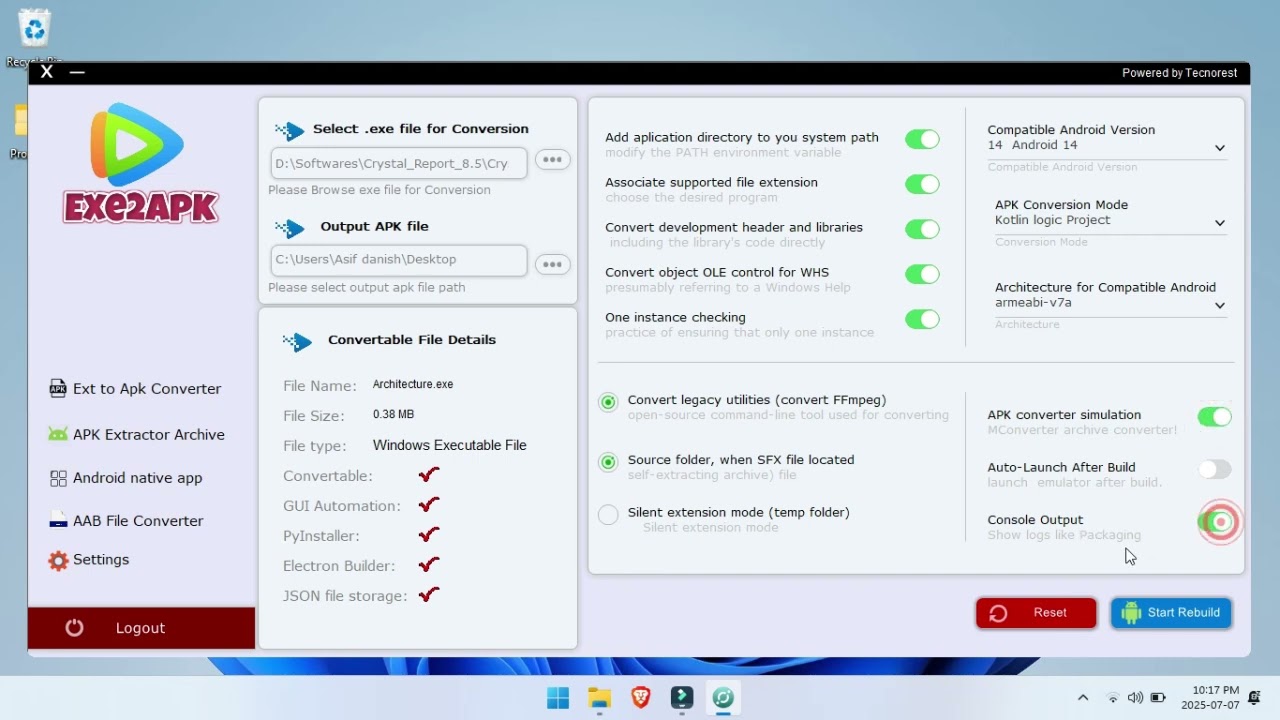
Task: Open AAB File Converter section
Action: pos(126,520)
